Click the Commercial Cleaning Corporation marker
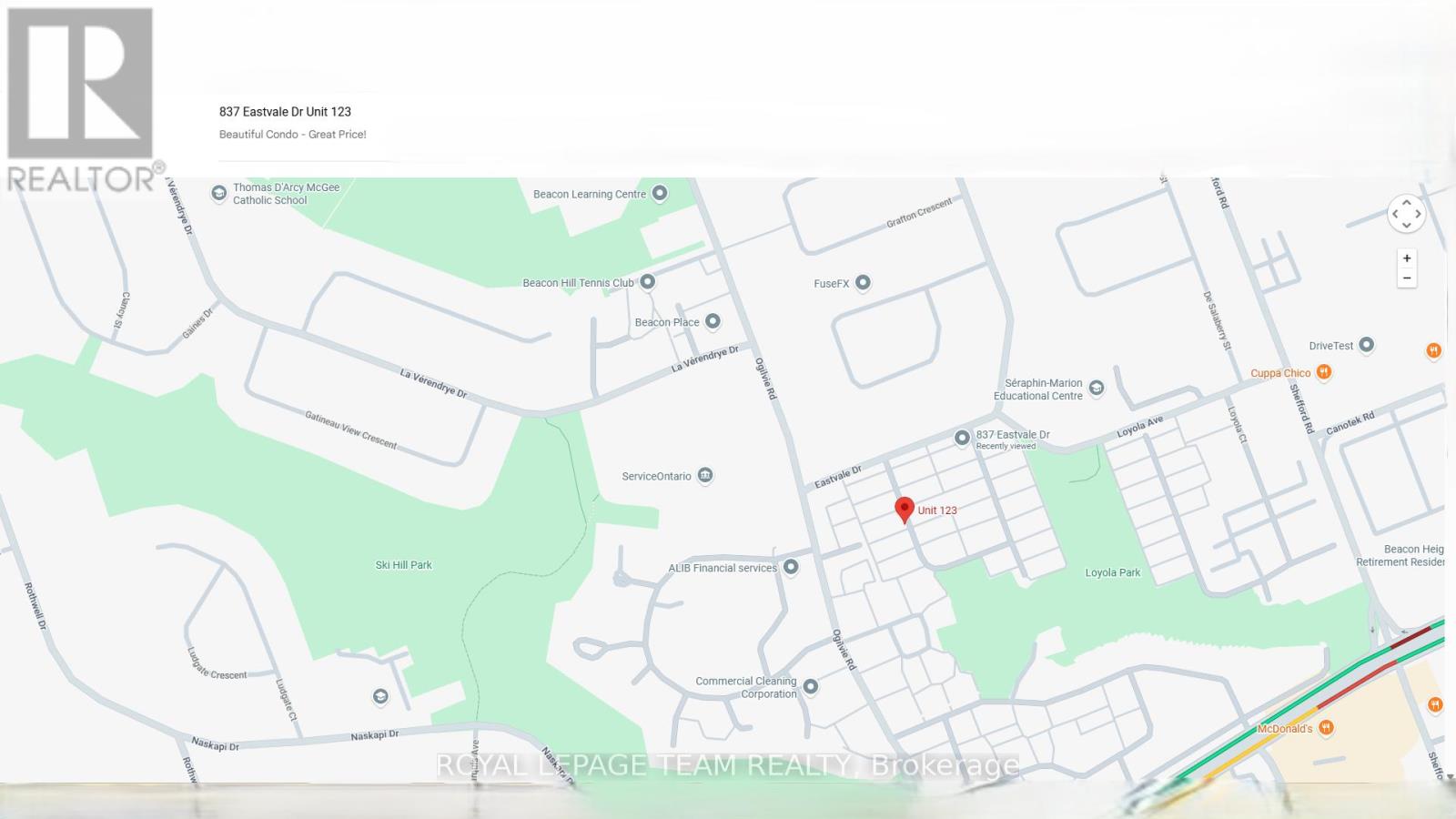Viewport: 1456px width, 819px height. (x=810, y=687)
